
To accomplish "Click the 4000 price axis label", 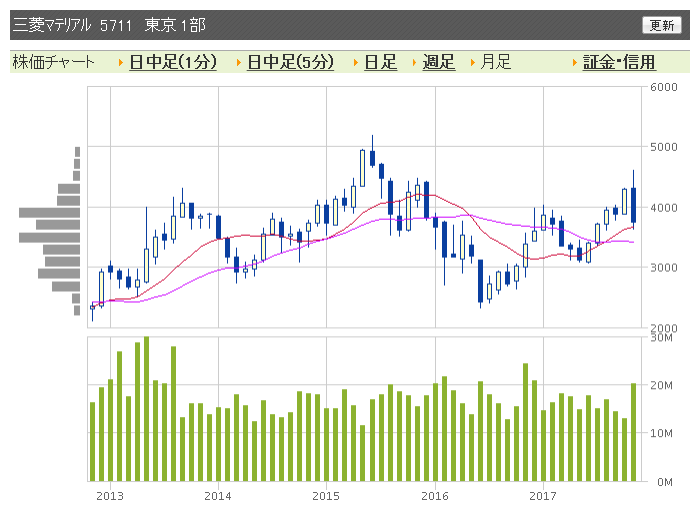I will coord(664,207).
